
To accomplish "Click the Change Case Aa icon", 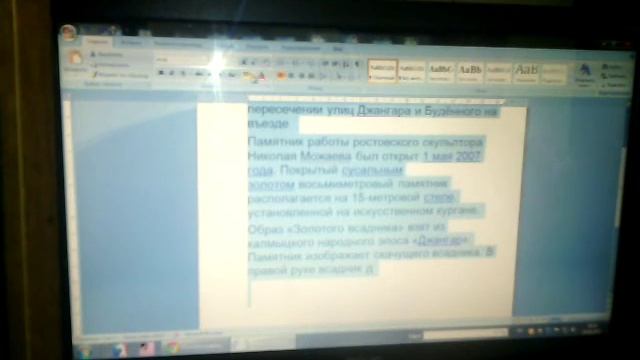I will click(232, 75).
